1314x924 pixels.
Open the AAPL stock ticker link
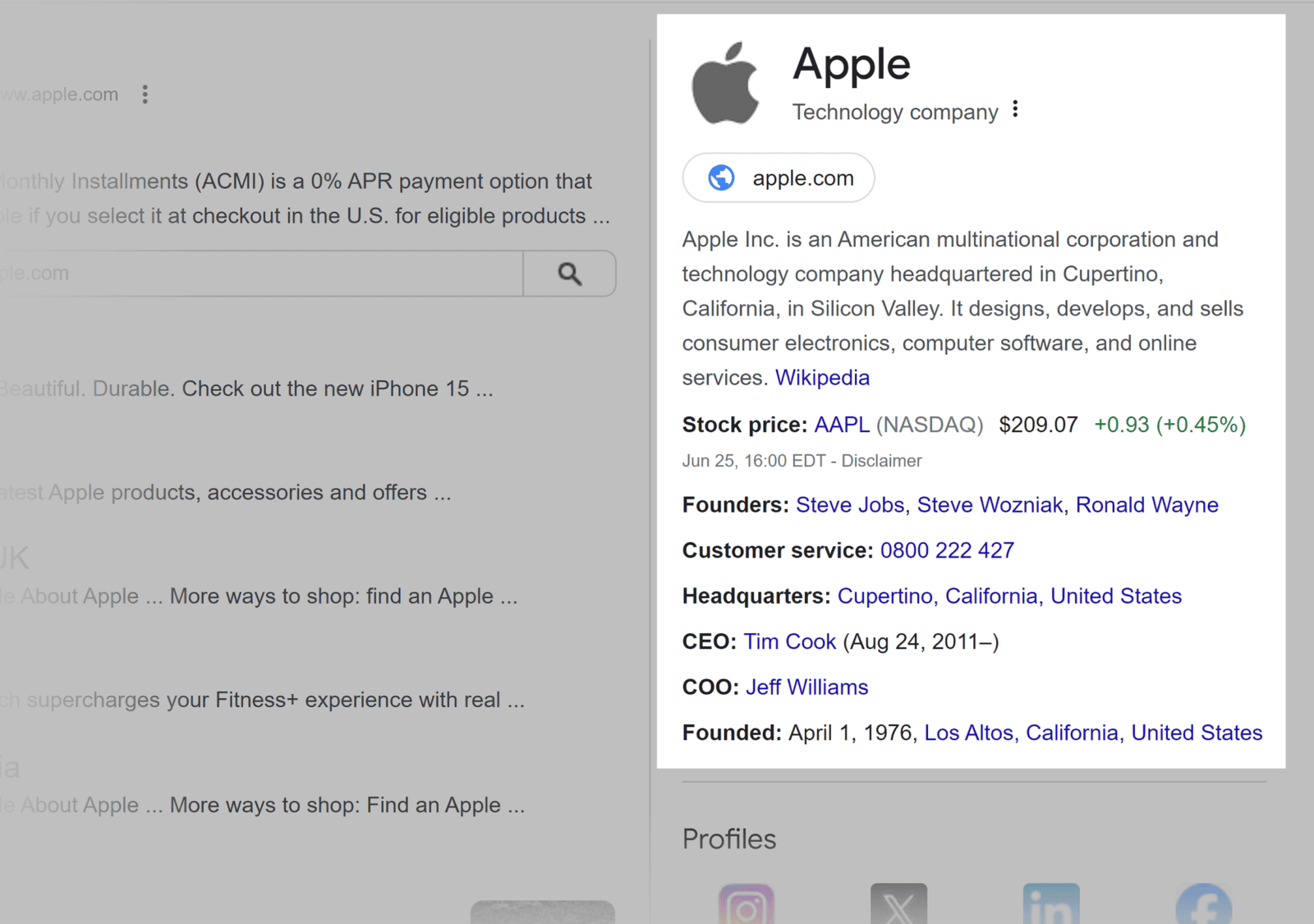tap(841, 425)
